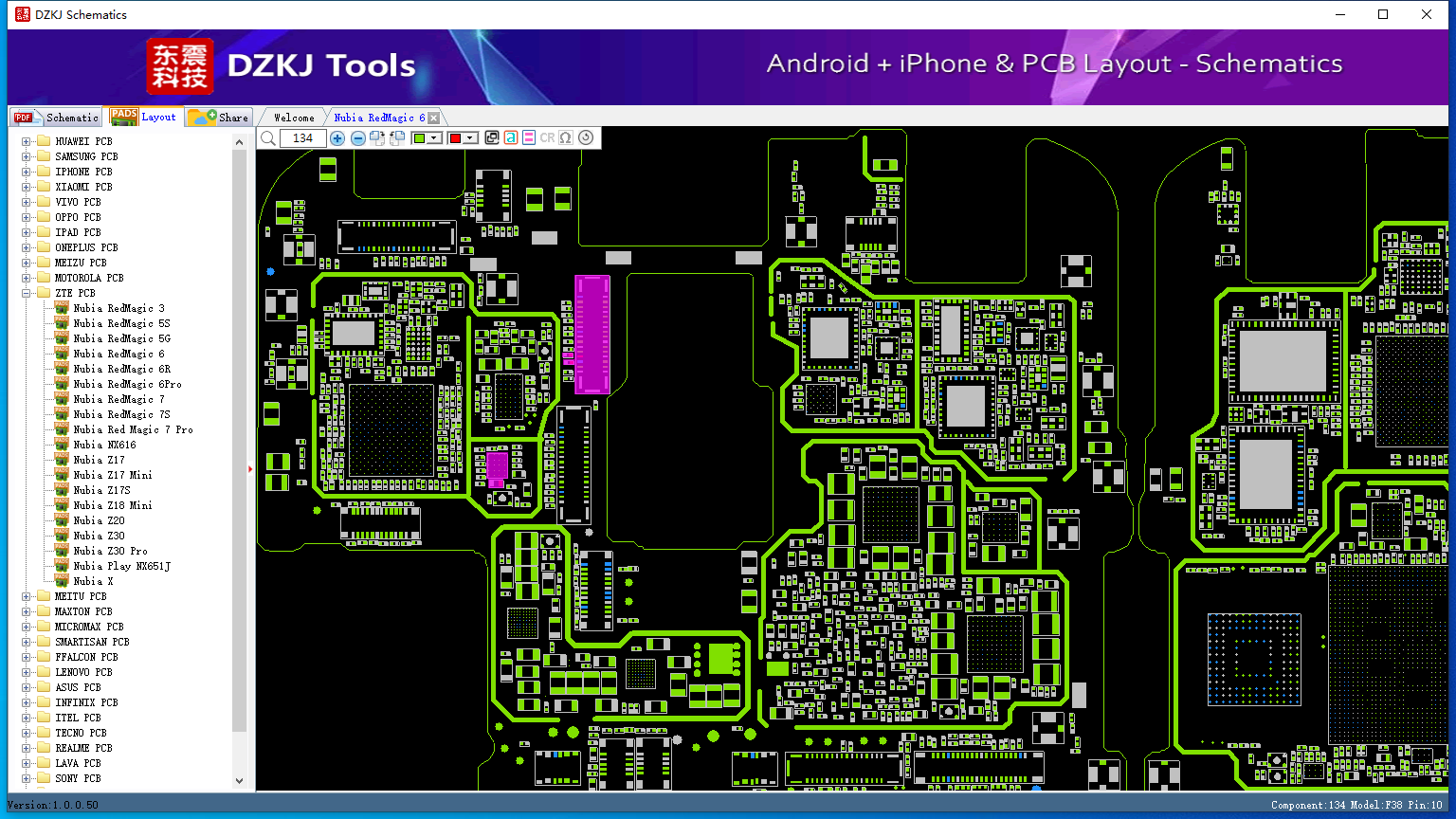Click the circular reset view icon
Image resolution: width=1456 pixels, height=819 pixels.
pos(586,137)
